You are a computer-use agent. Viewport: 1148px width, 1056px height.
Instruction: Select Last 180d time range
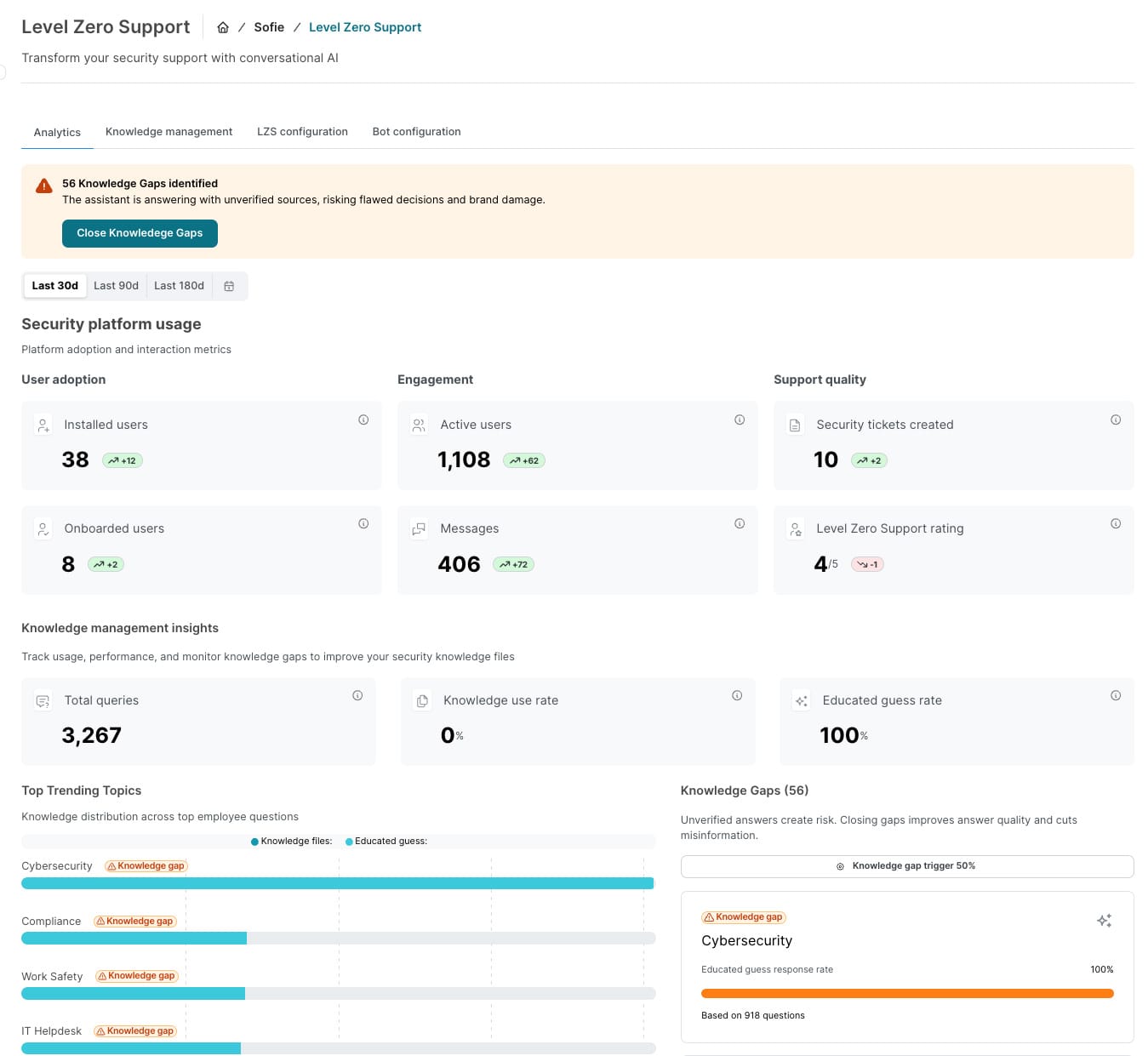tap(179, 286)
